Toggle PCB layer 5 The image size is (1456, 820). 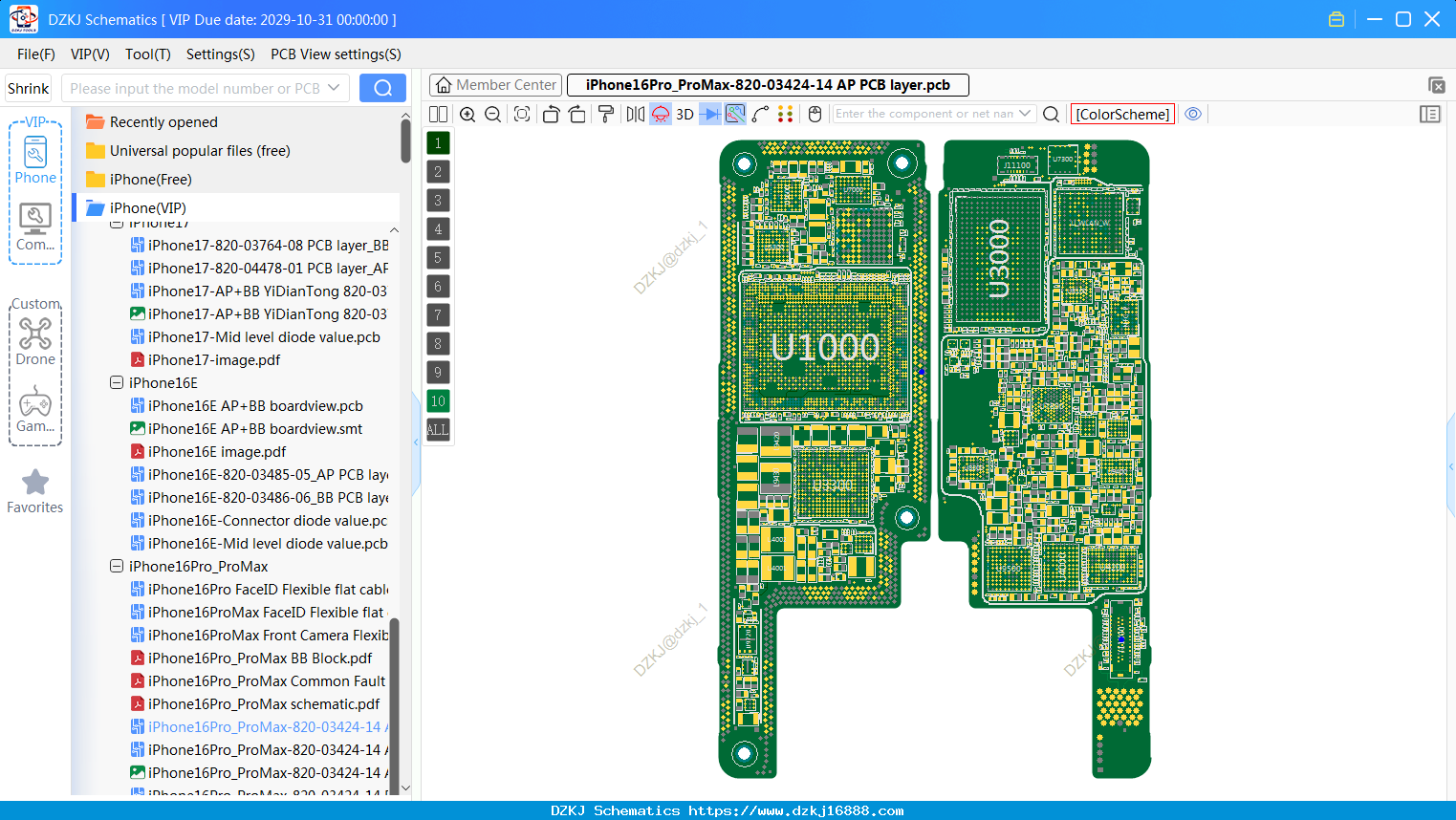tap(438, 258)
